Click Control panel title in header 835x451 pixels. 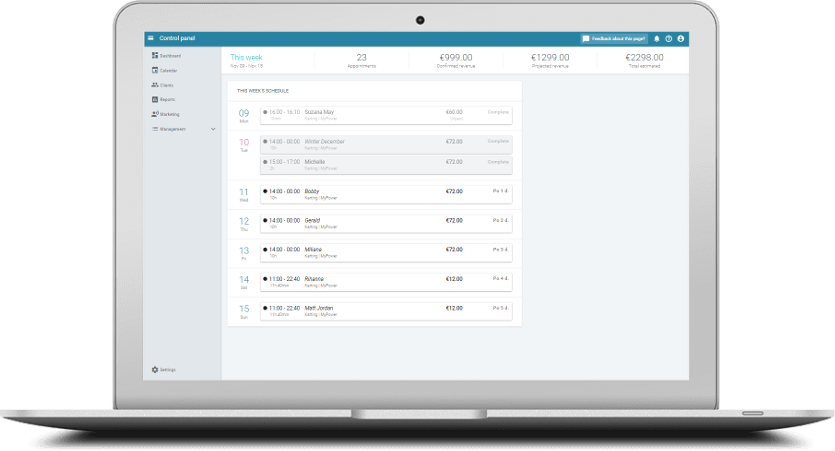coord(177,38)
